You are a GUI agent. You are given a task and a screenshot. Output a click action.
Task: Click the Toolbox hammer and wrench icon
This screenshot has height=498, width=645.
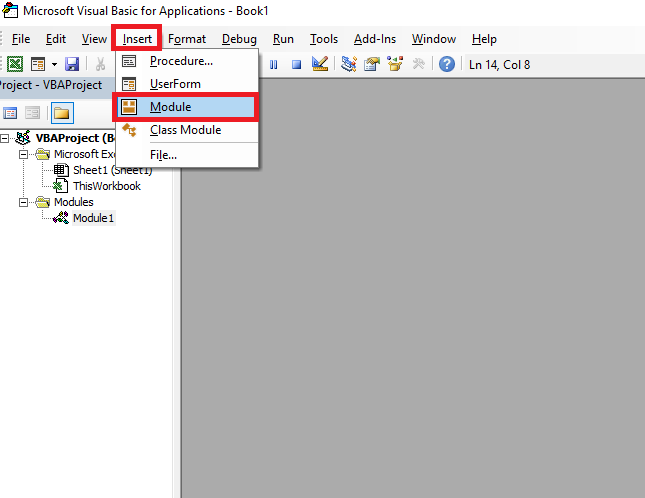(418, 64)
